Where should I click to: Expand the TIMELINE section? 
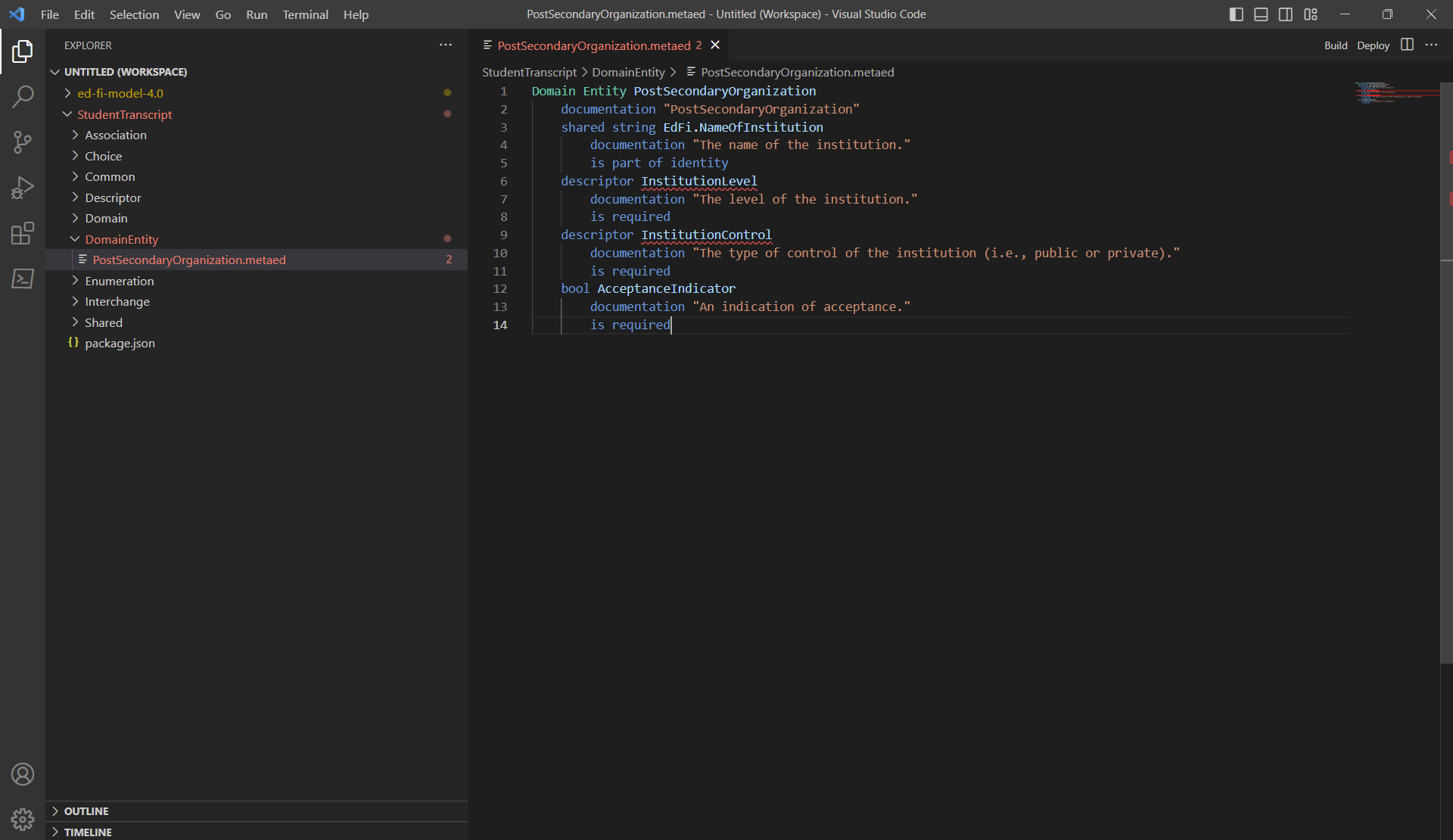(257, 832)
